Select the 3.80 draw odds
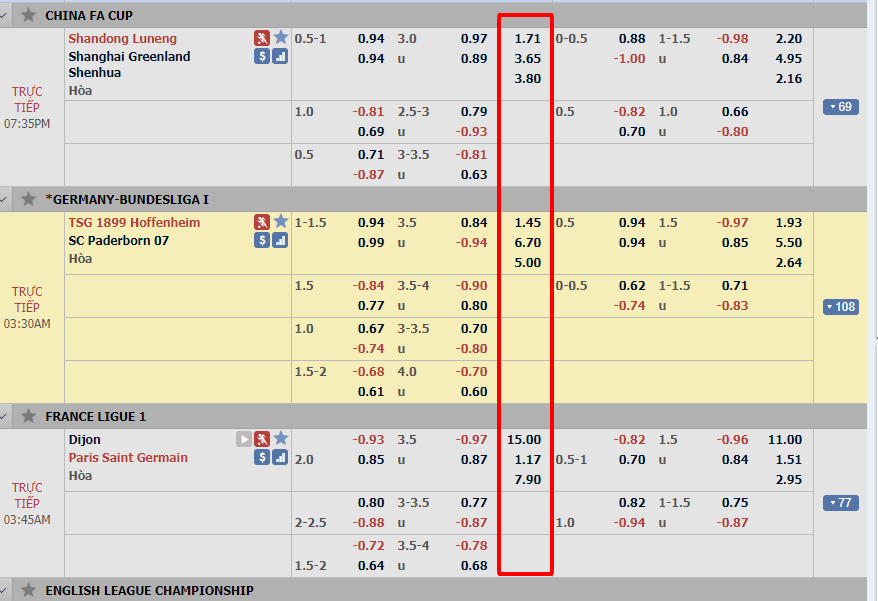 coord(527,79)
